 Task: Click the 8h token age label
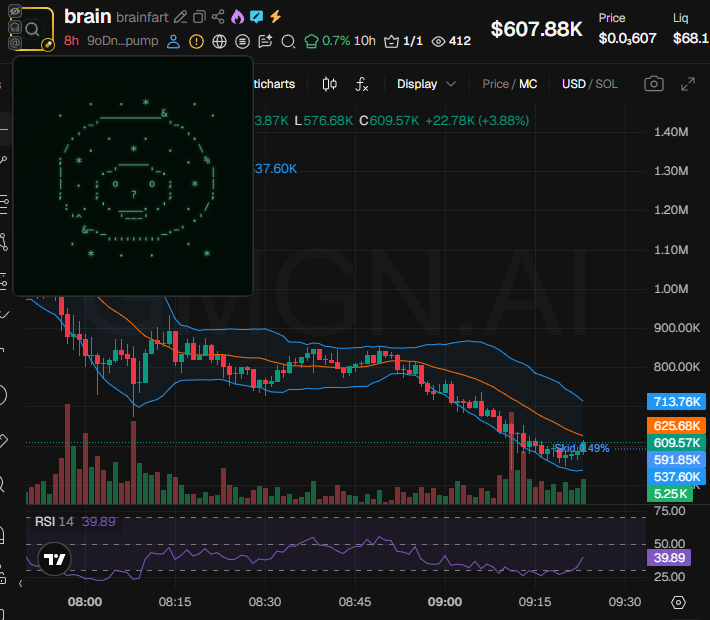71,41
